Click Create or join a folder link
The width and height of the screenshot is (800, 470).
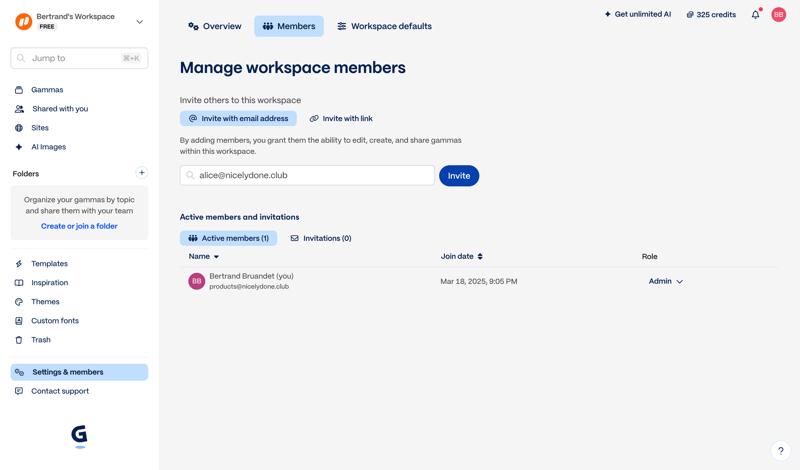(x=79, y=226)
